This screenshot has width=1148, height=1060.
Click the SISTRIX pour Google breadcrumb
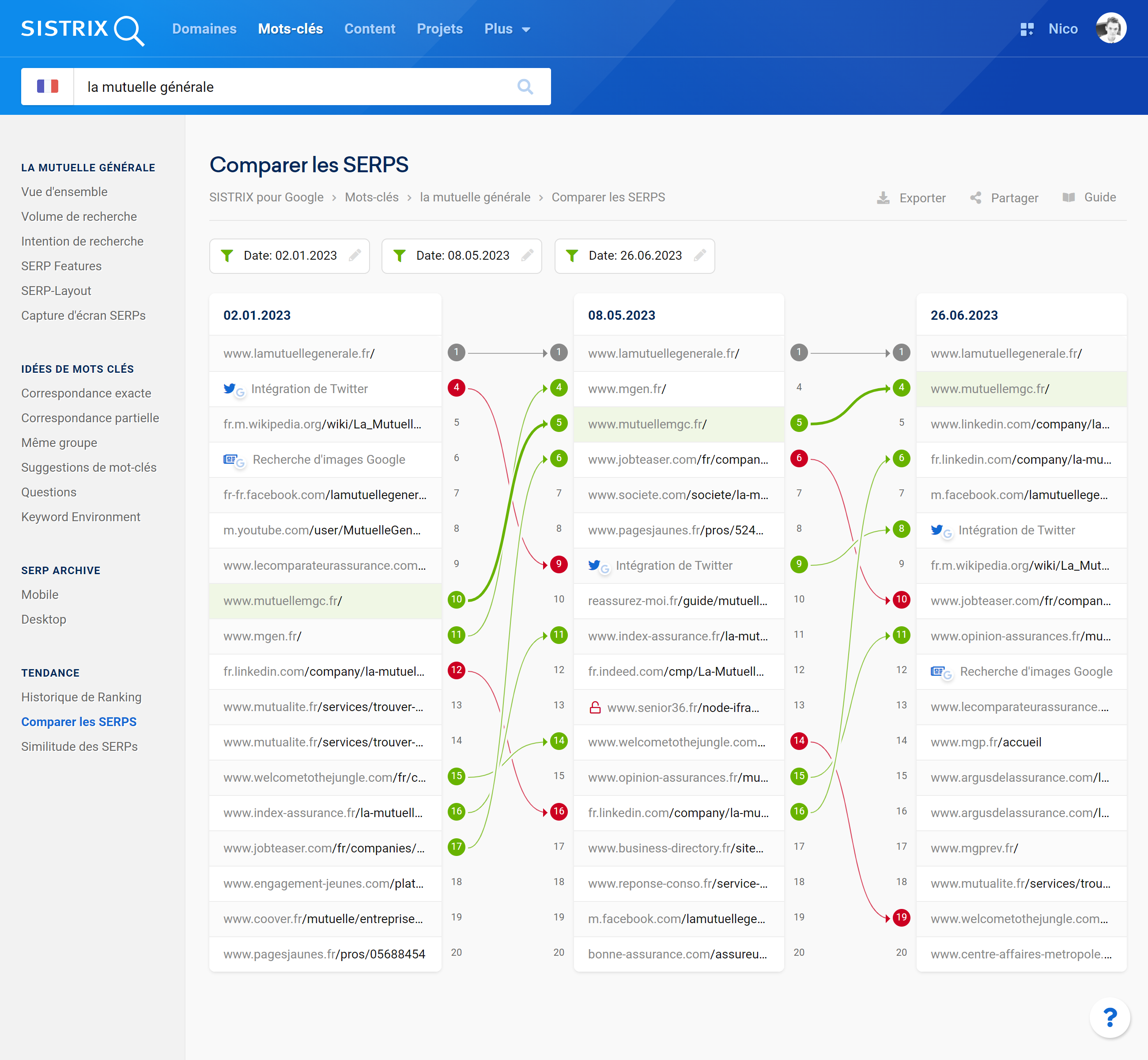[x=266, y=197]
